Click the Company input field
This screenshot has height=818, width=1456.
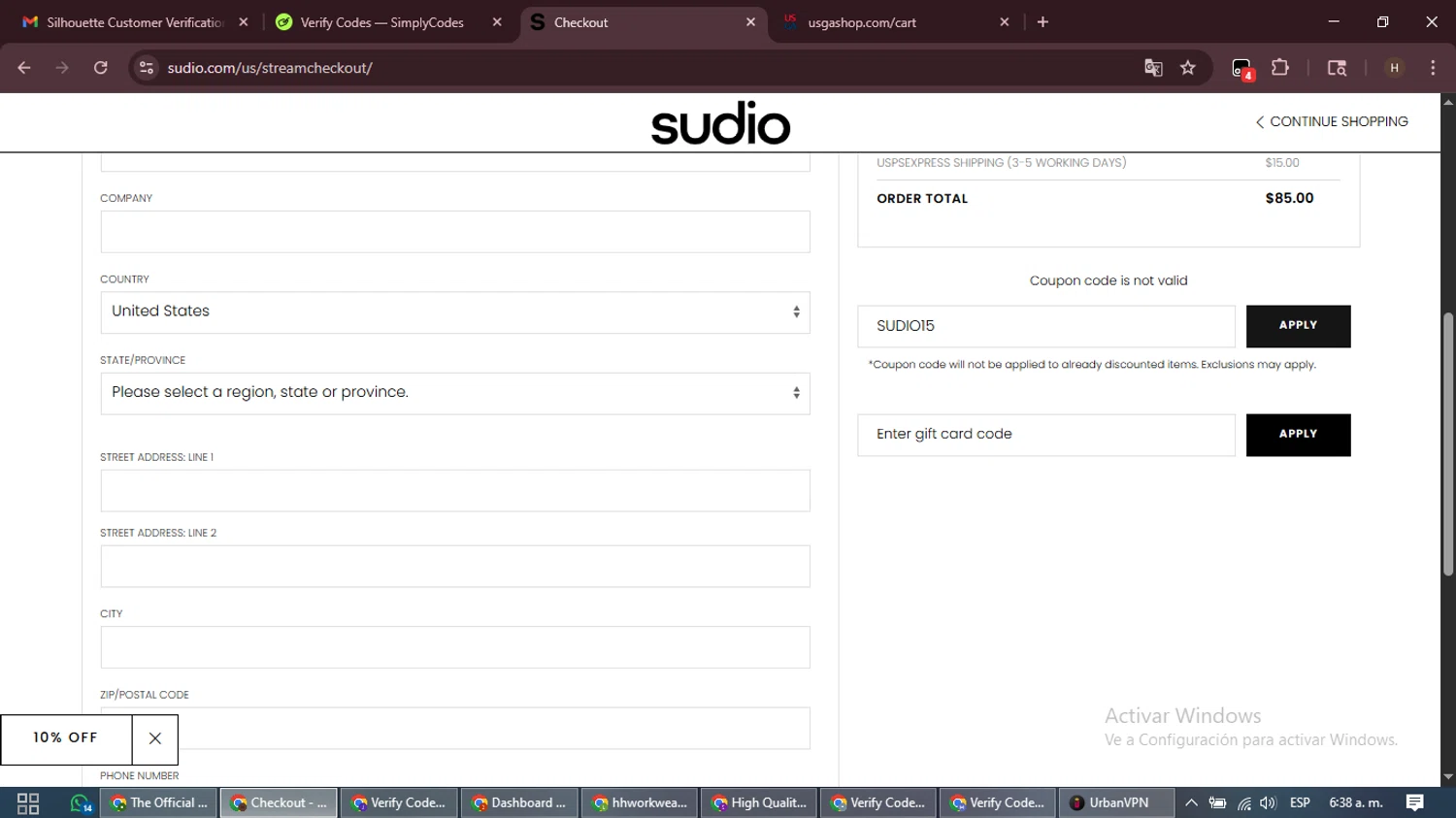click(x=455, y=232)
